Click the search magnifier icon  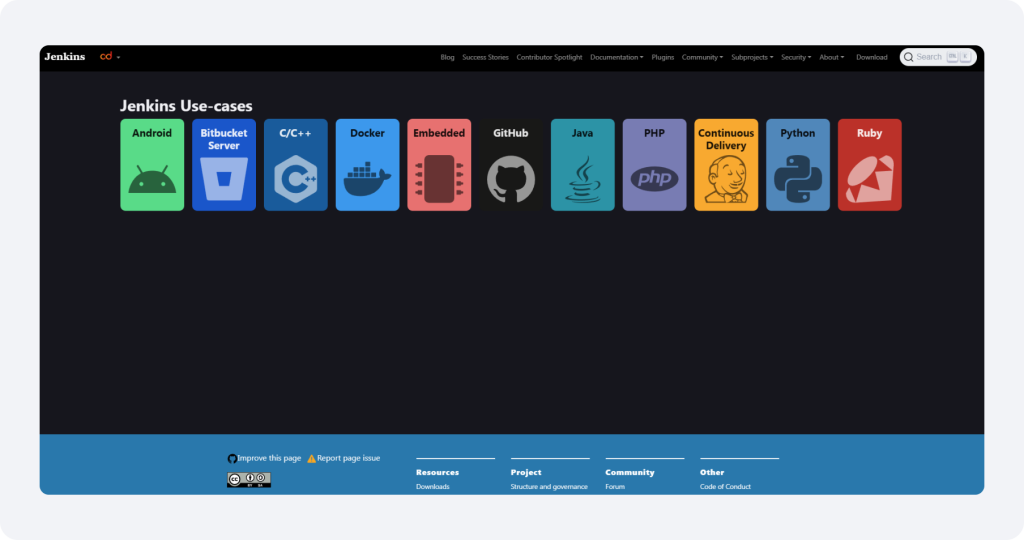tap(908, 57)
